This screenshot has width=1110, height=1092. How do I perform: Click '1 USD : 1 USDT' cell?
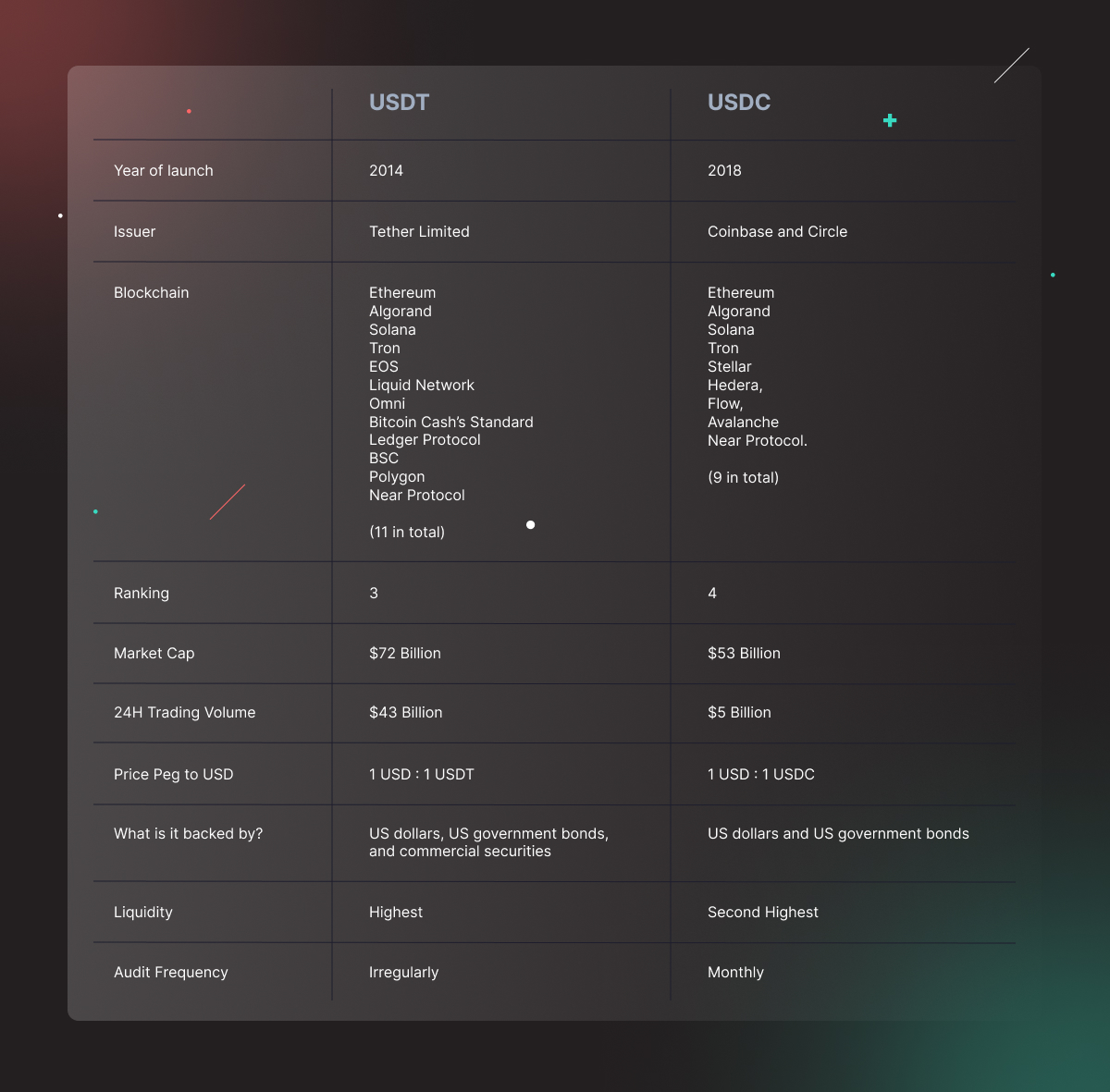(x=422, y=774)
